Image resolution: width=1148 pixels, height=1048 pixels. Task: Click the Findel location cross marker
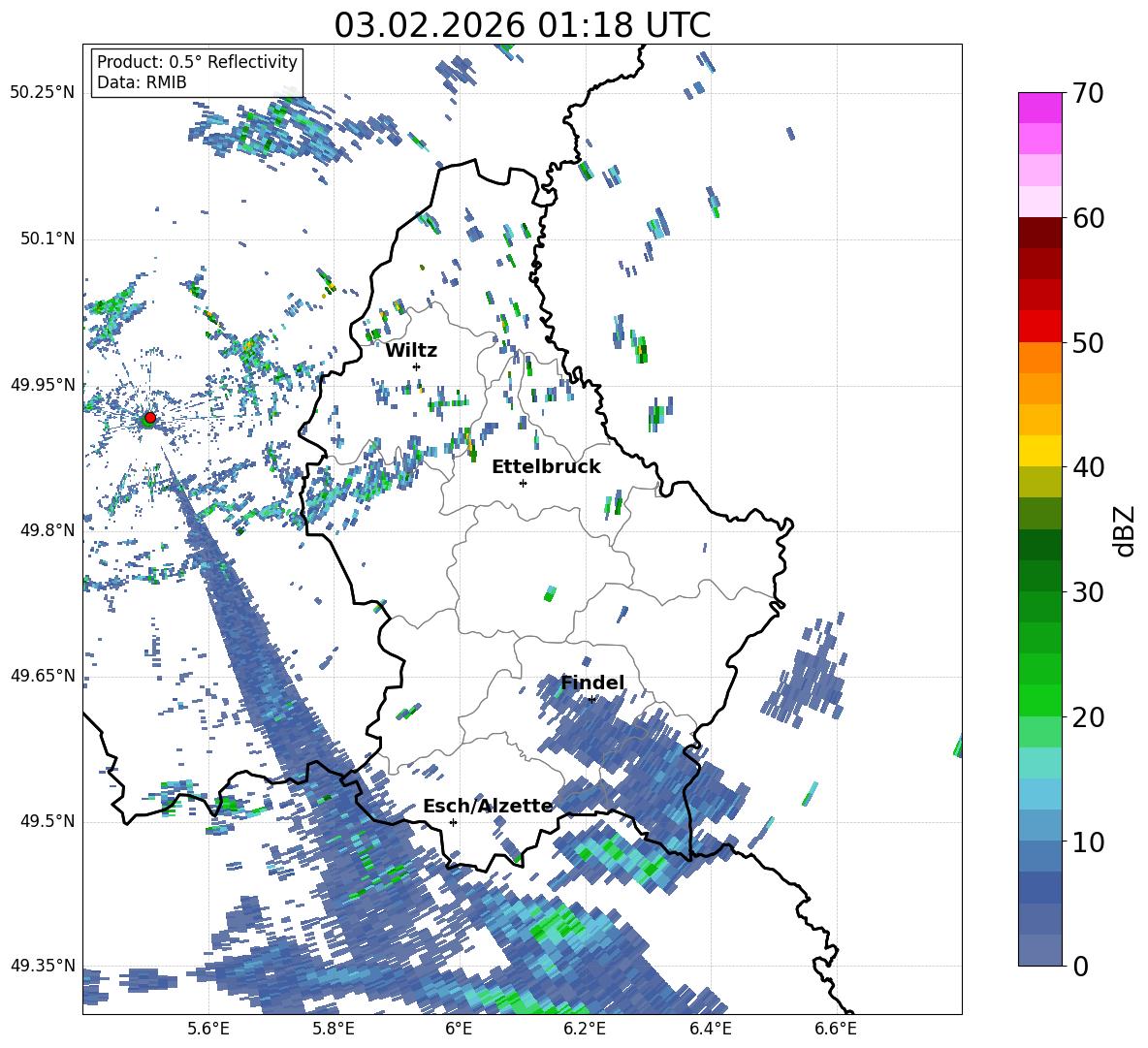pyautogui.click(x=591, y=699)
